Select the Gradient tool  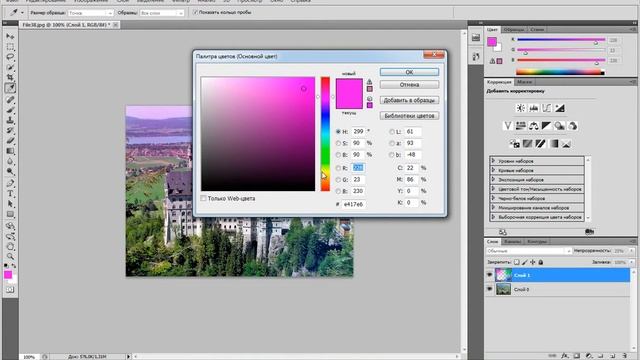point(10,151)
